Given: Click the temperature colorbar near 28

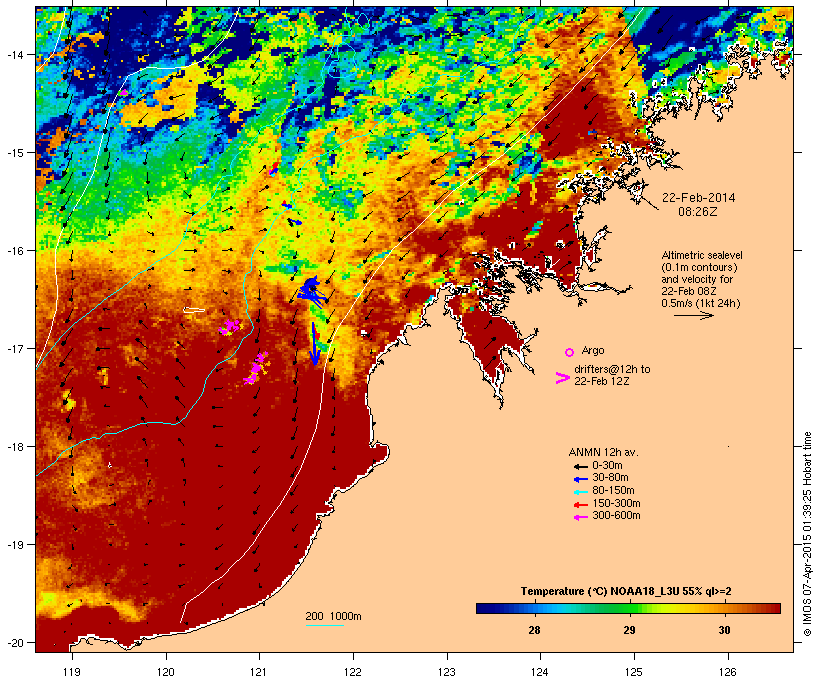Looking at the screenshot, I should tap(534, 608).
